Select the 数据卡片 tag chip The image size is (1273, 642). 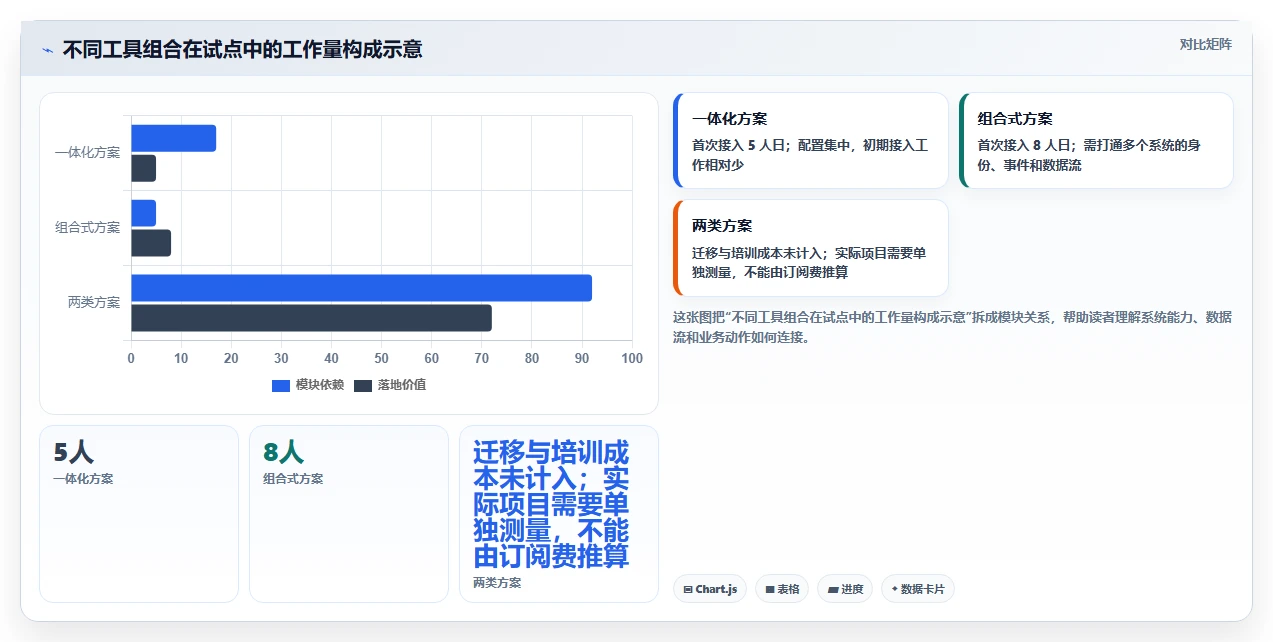[918, 589]
